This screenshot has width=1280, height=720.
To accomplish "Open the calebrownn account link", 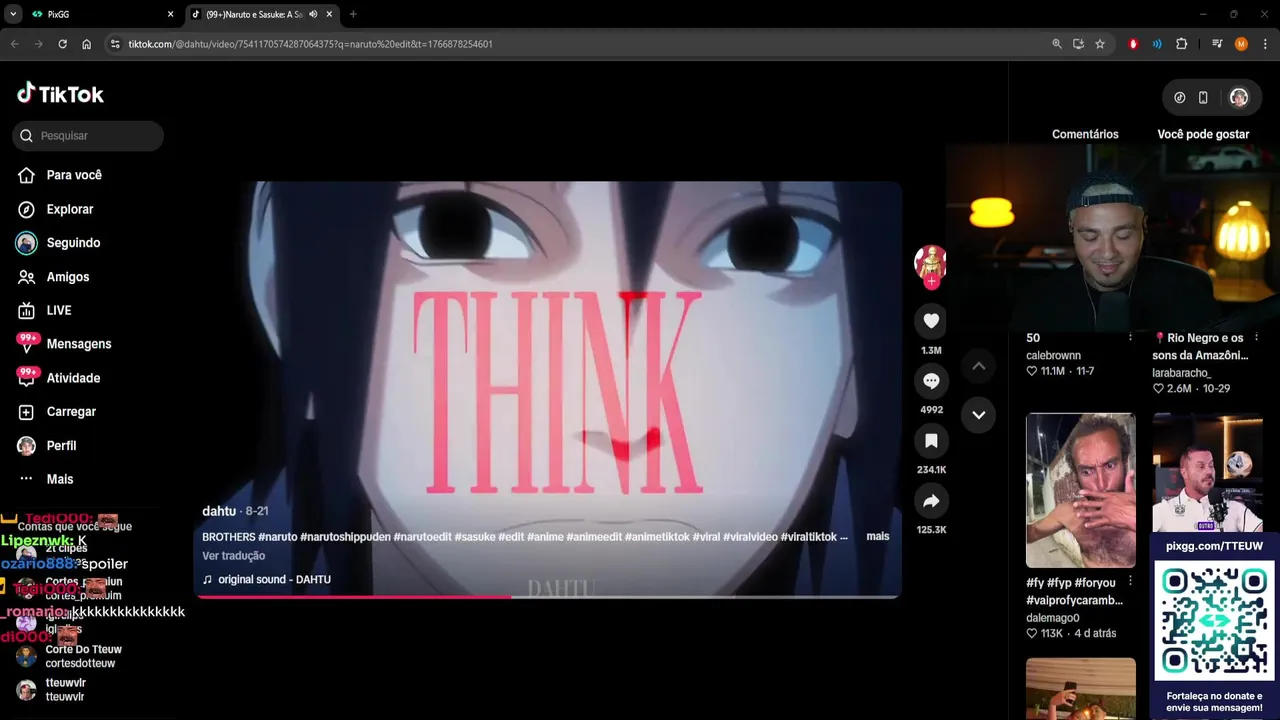I will (x=1053, y=355).
